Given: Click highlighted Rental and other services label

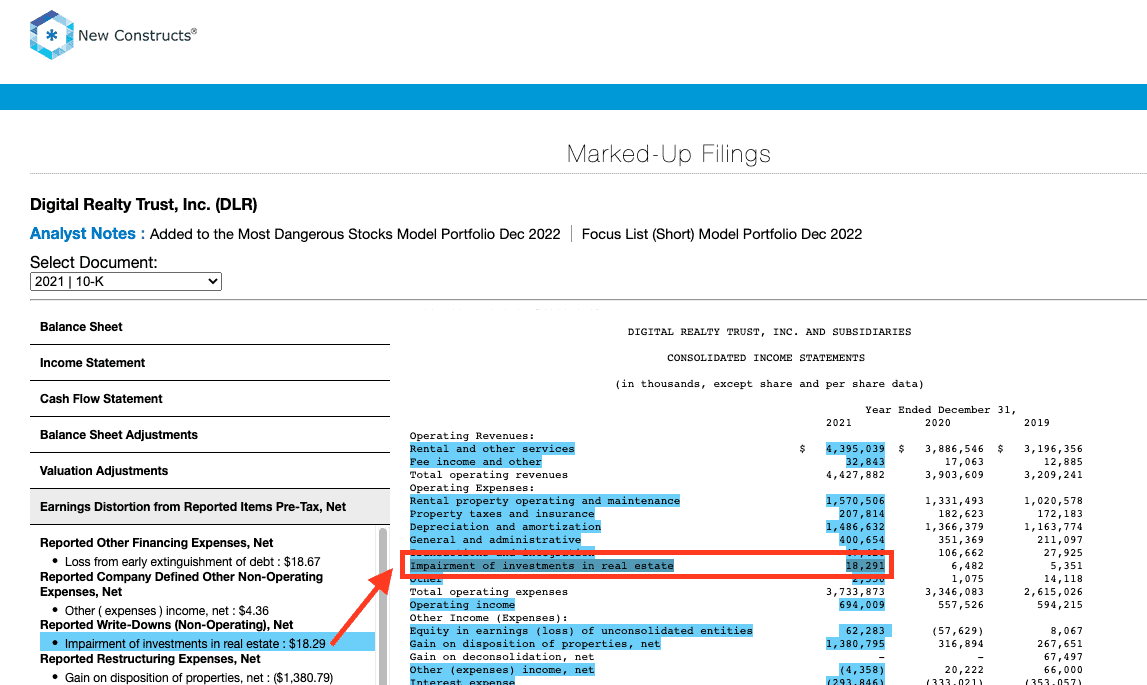Looking at the screenshot, I should [492, 449].
